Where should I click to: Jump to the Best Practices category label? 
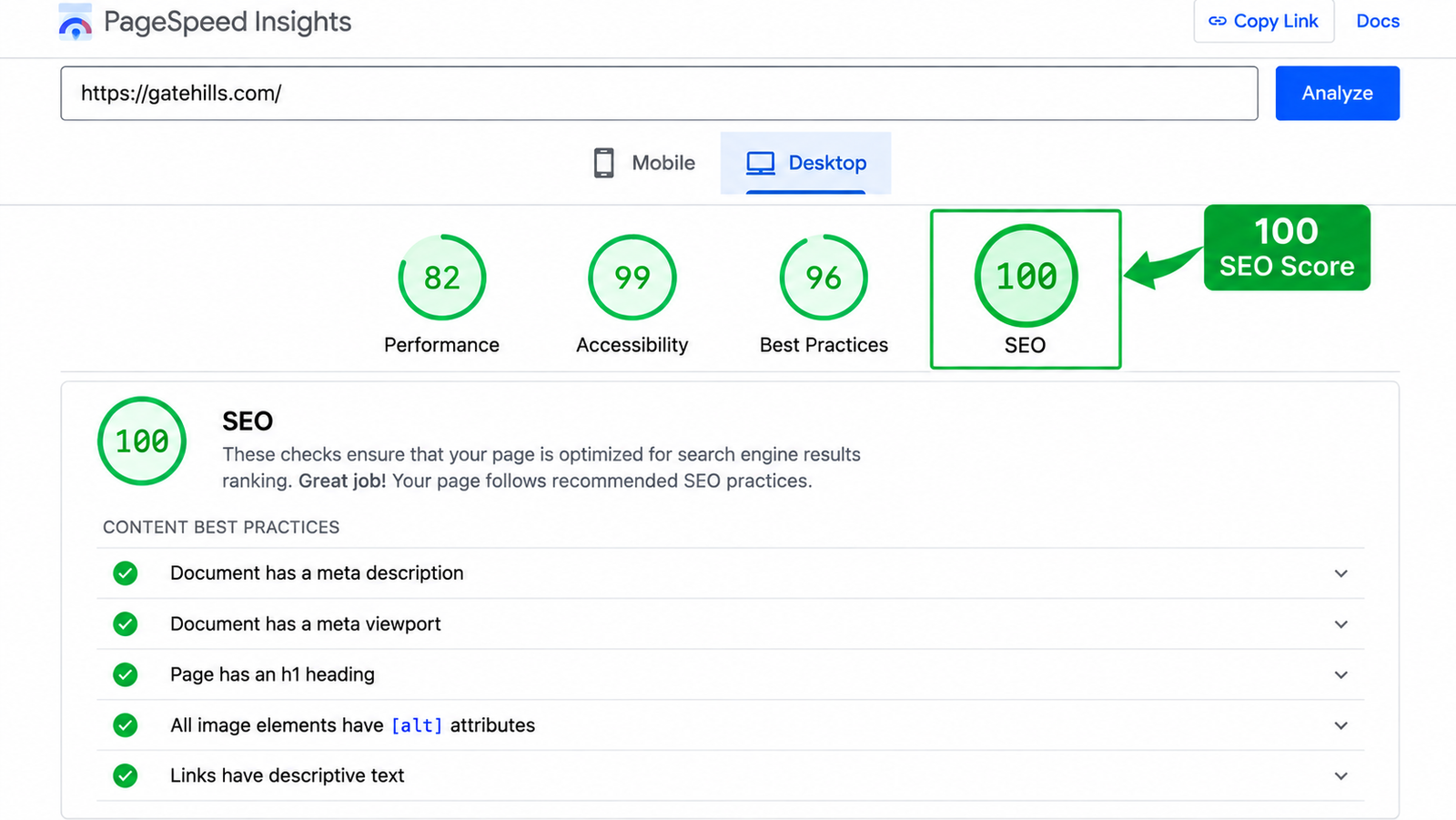pyautogui.click(x=824, y=345)
